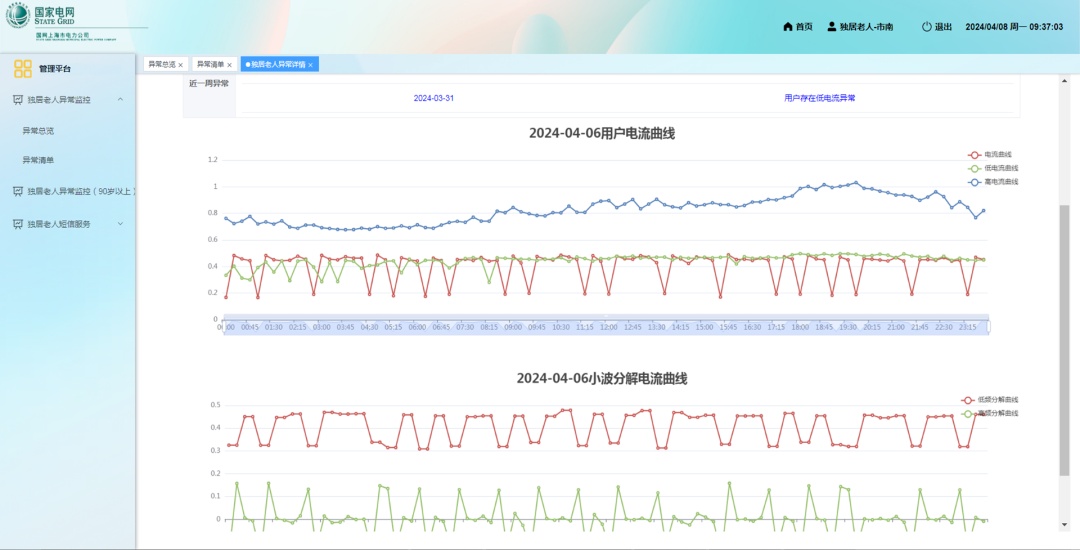
Task: Toggle the 高电流曲线 legend series
Action: pyautogui.click(x=975, y=182)
